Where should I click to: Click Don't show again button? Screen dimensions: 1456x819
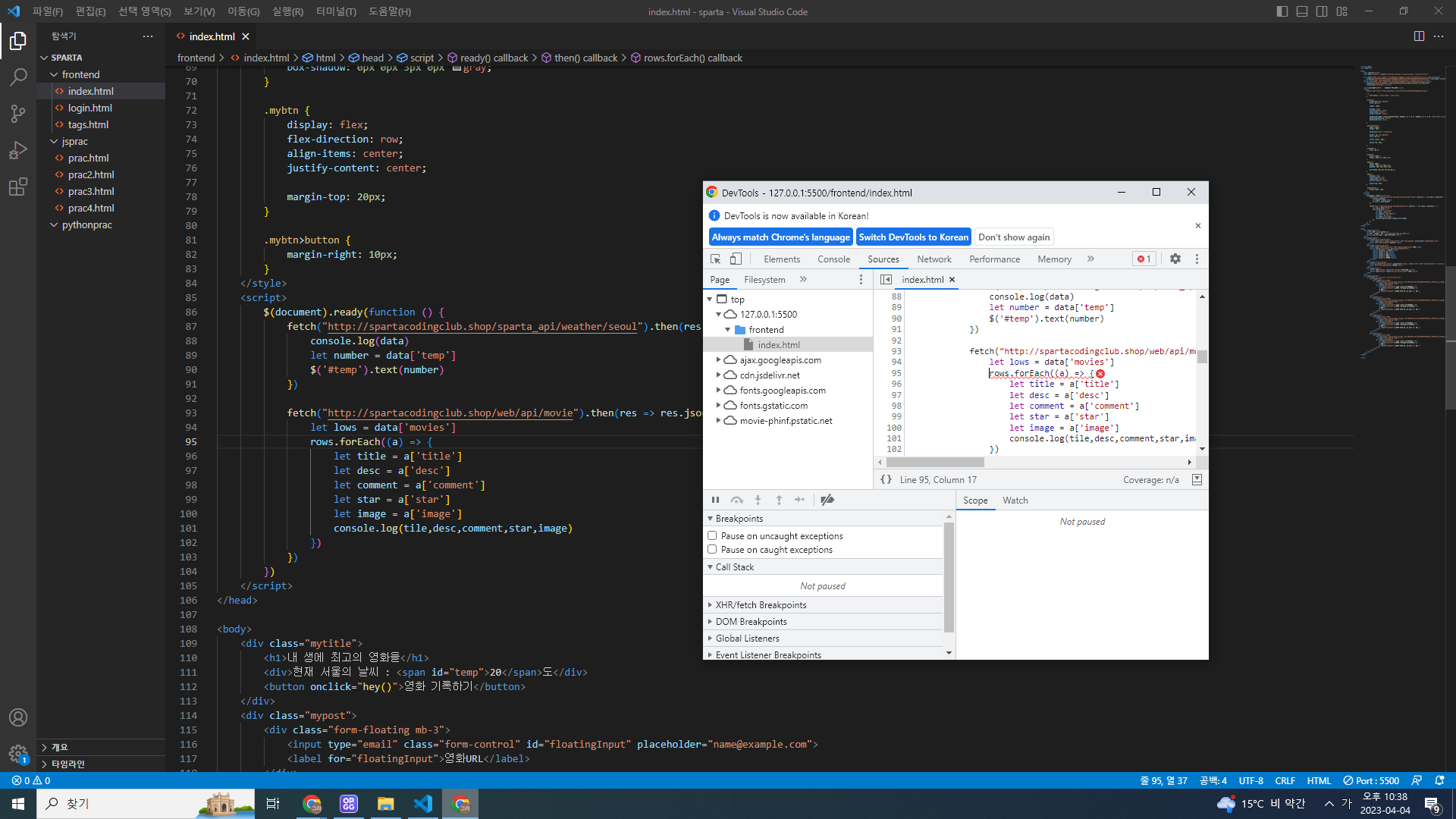[1014, 237]
